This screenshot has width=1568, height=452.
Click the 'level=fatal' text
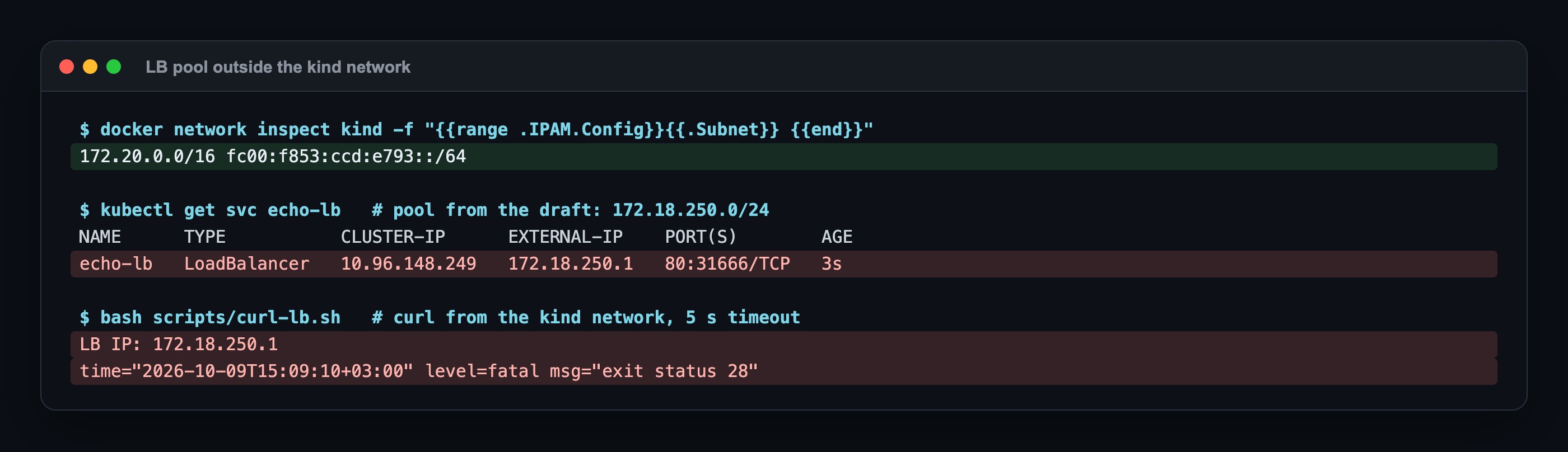coord(482,371)
